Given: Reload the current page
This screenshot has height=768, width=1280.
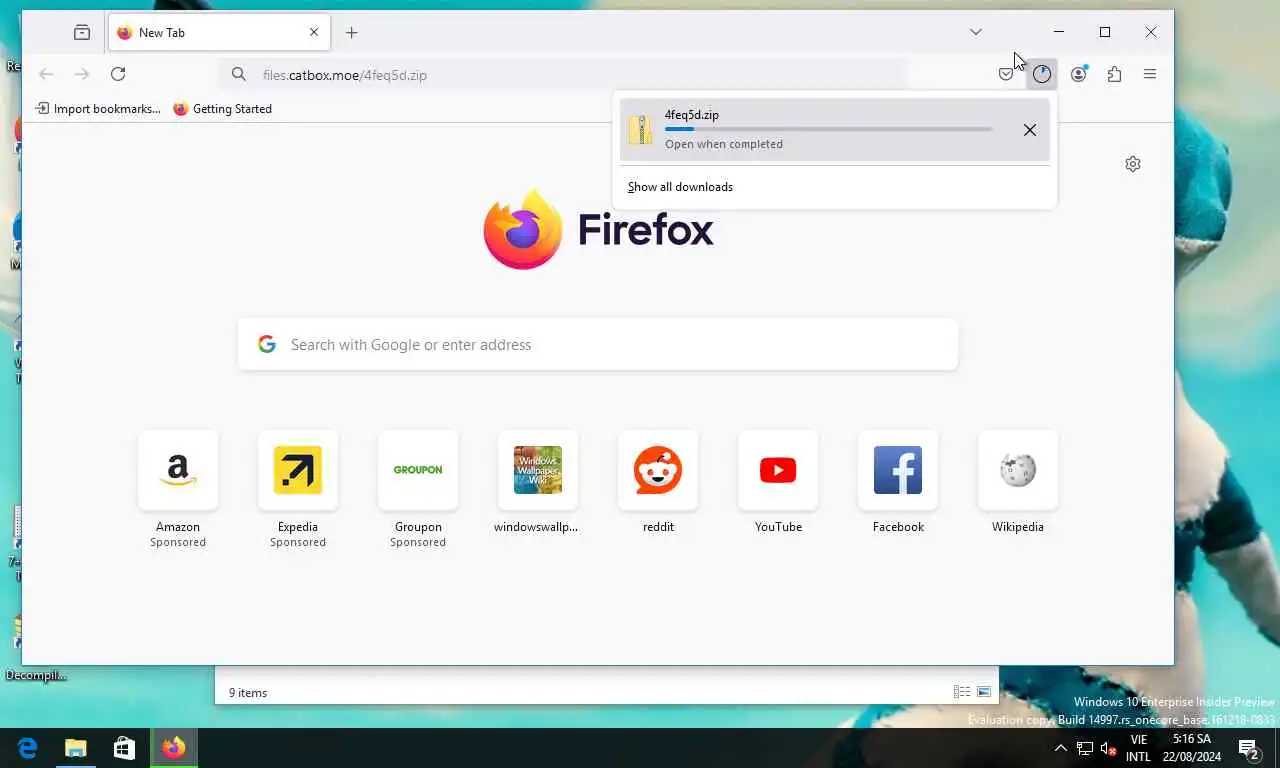Looking at the screenshot, I should tap(118, 74).
